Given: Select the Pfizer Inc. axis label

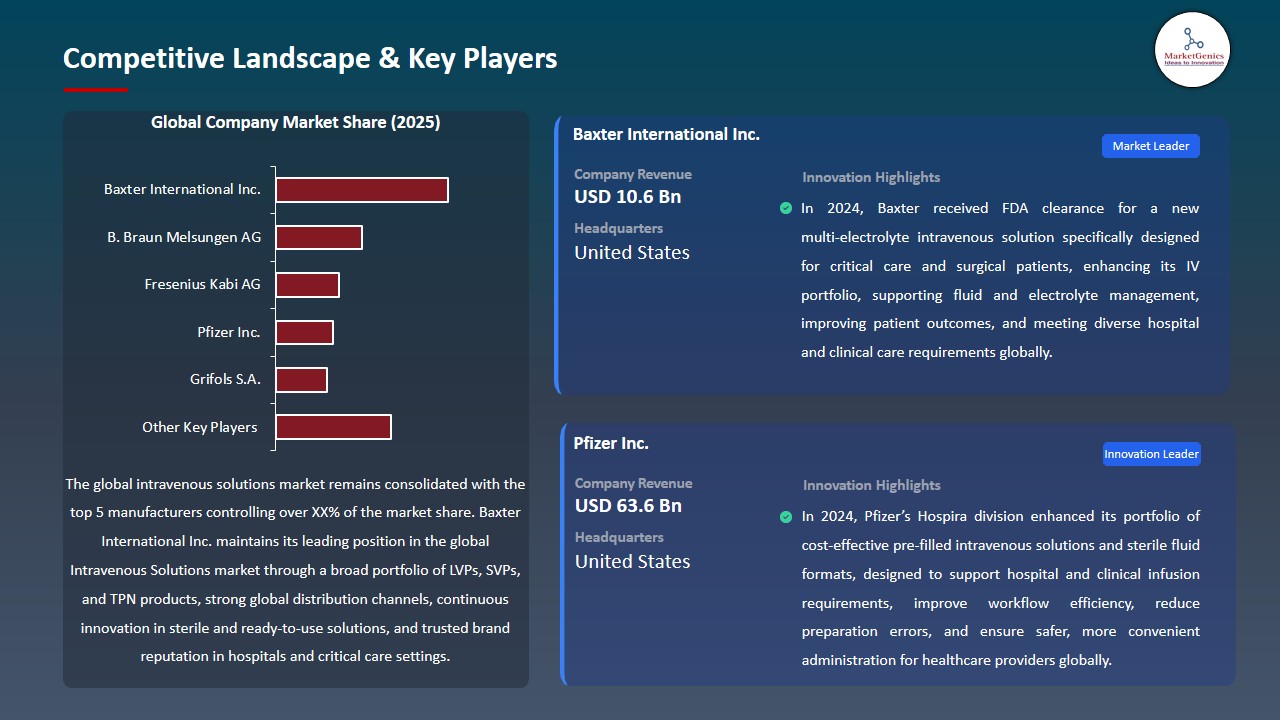Looking at the screenshot, I should (x=228, y=332).
